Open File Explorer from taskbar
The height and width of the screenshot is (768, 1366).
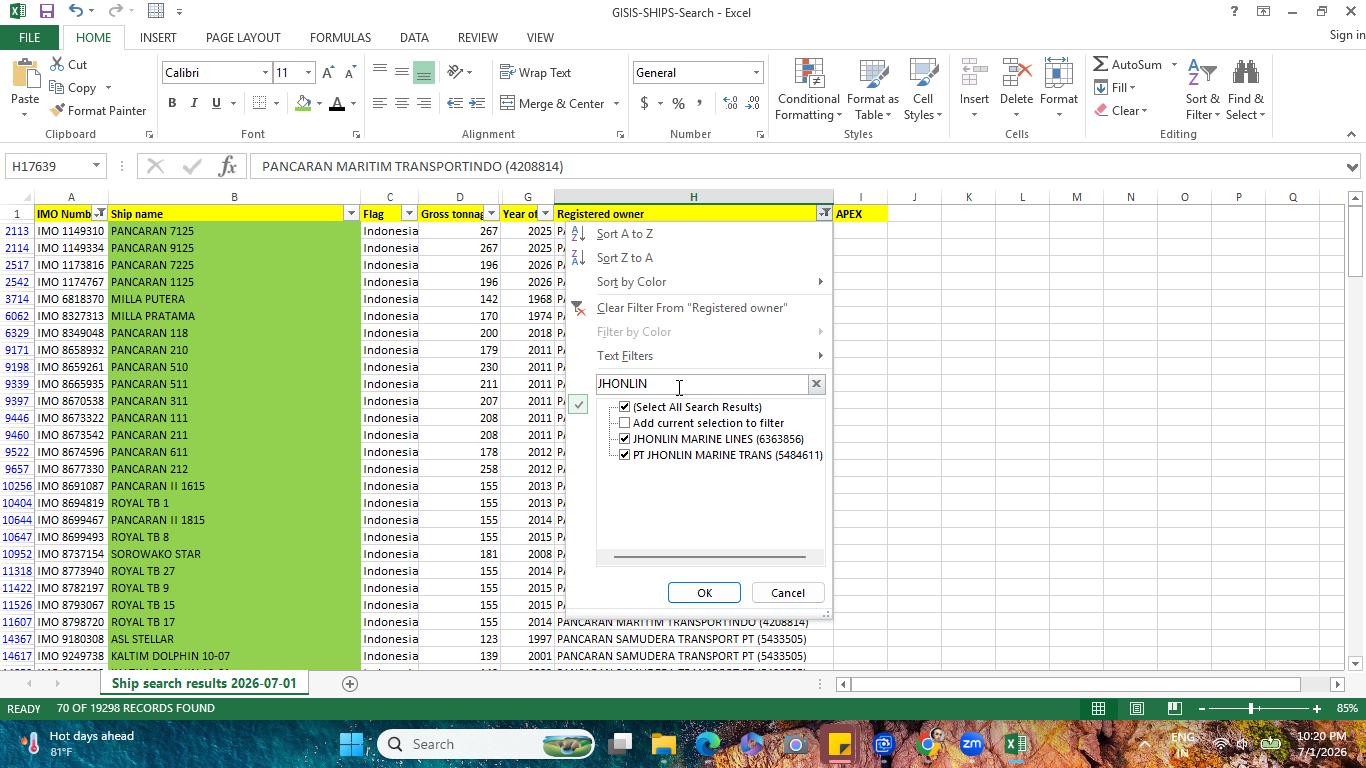pyautogui.click(x=664, y=744)
